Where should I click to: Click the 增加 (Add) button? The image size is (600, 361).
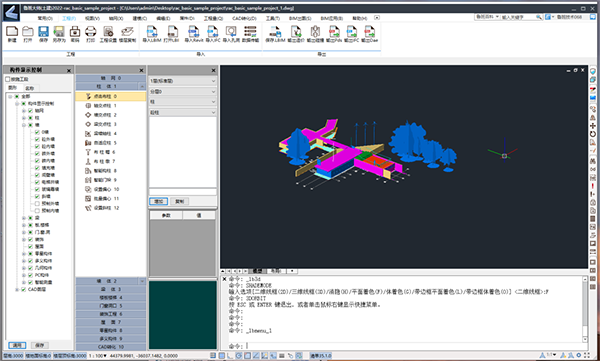[x=158, y=201]
